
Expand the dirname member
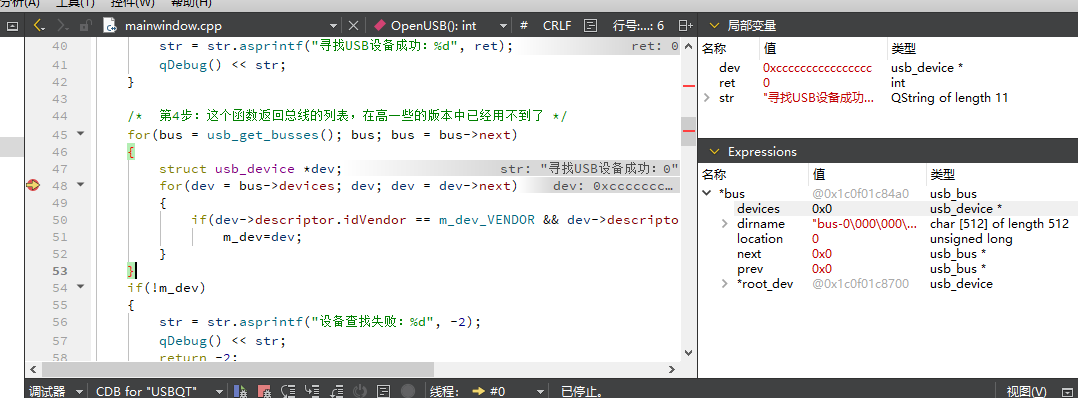tap(724, 224)
